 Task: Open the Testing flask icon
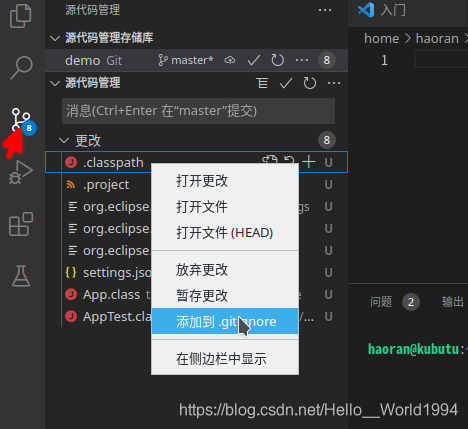coord(21,276)
